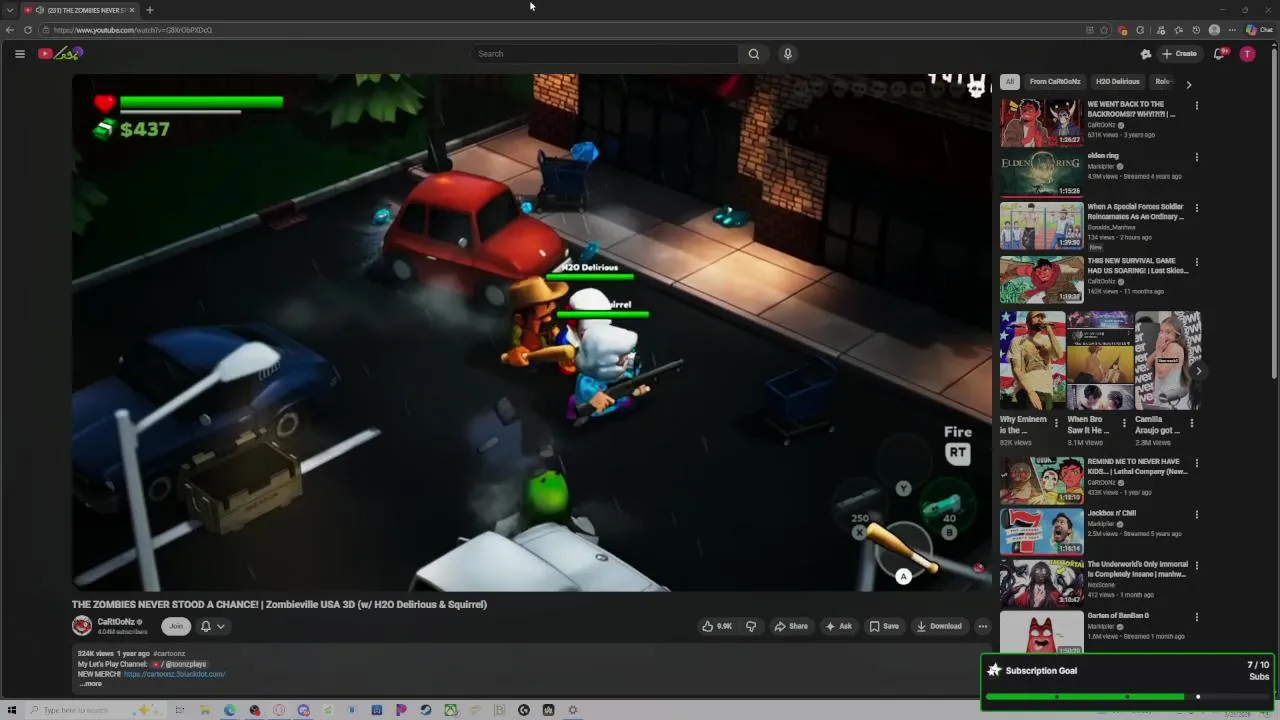Click the video player to pause

coord(531,332)
